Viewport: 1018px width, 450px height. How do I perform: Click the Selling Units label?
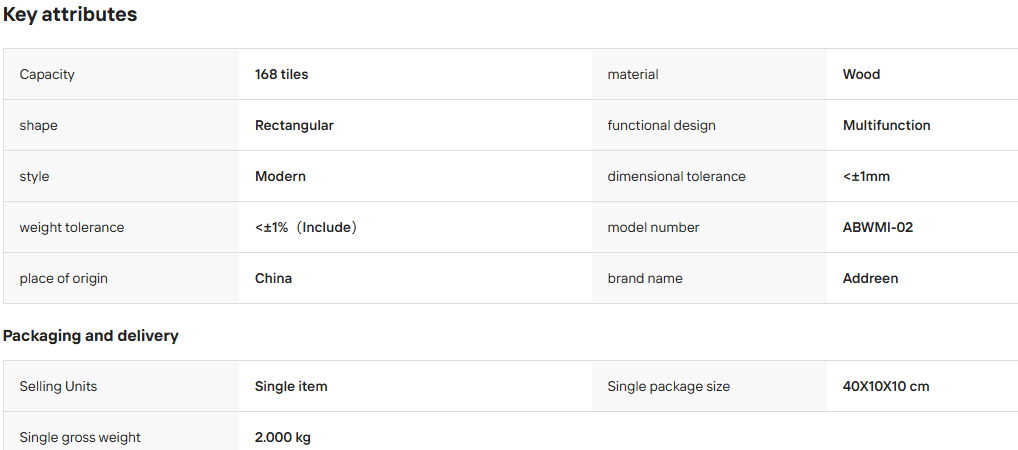pos(58,386)
